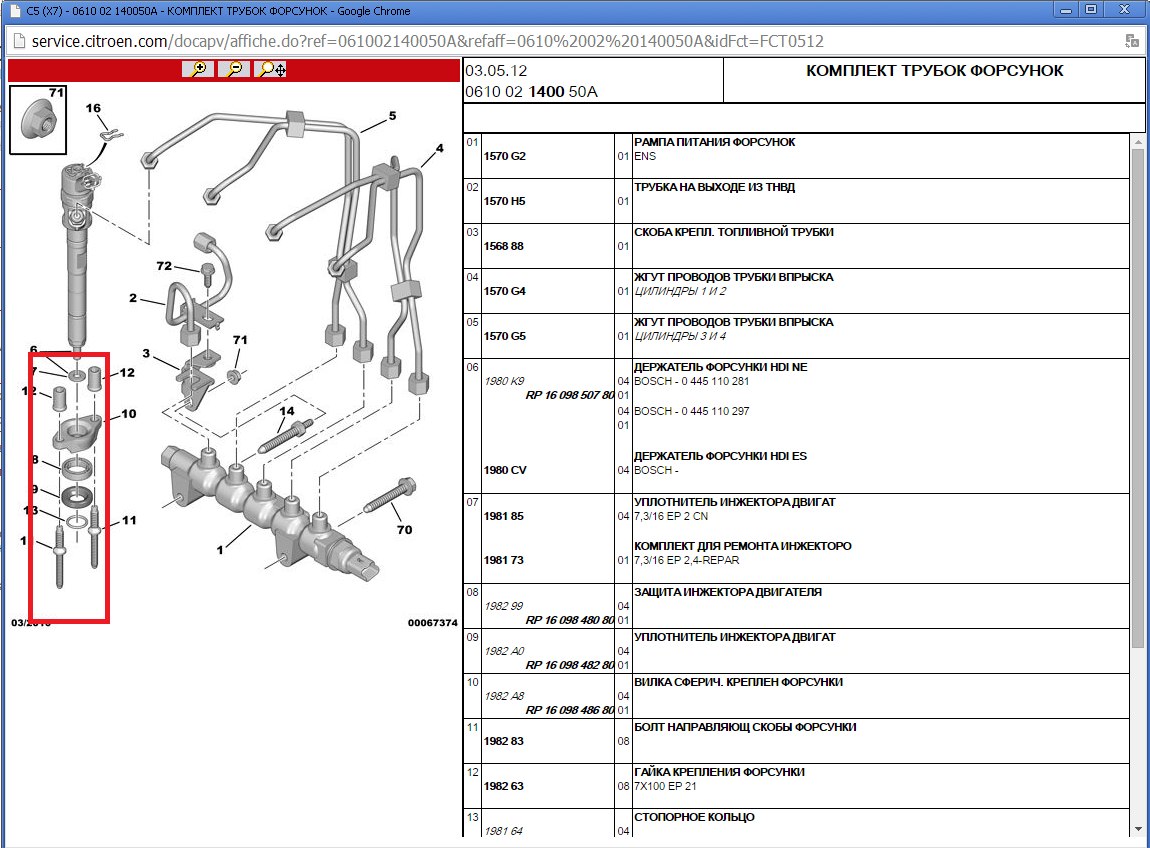Click the translate page icon in address bar
Image resolution: width=1150 pixels, height=848 pixels.
(1131, 41)
